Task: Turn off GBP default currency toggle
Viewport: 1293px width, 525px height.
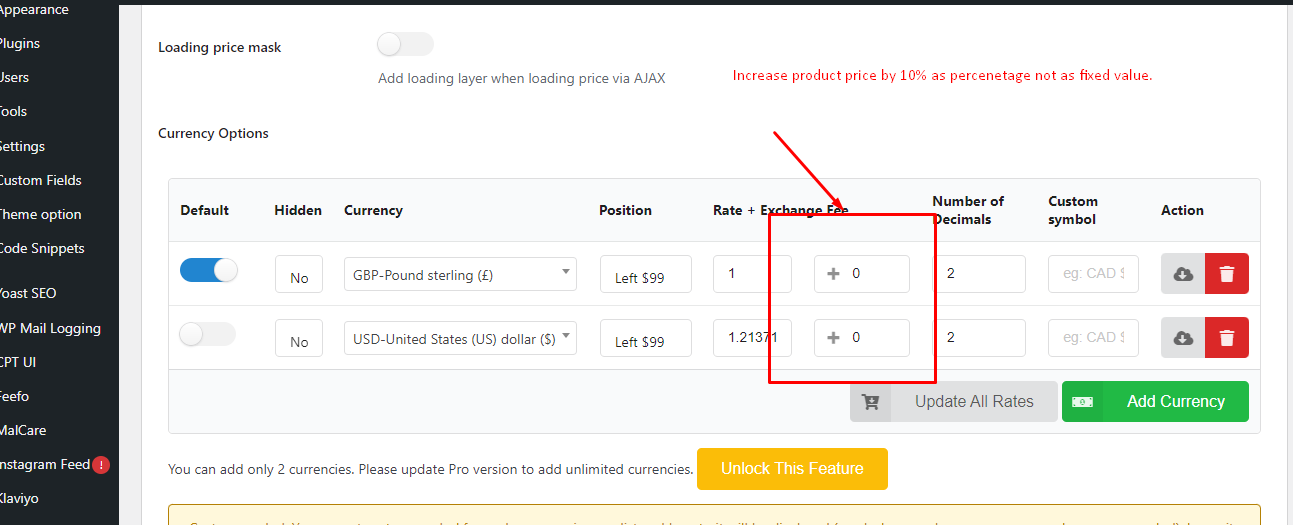Action: click(x=209, y=270)
